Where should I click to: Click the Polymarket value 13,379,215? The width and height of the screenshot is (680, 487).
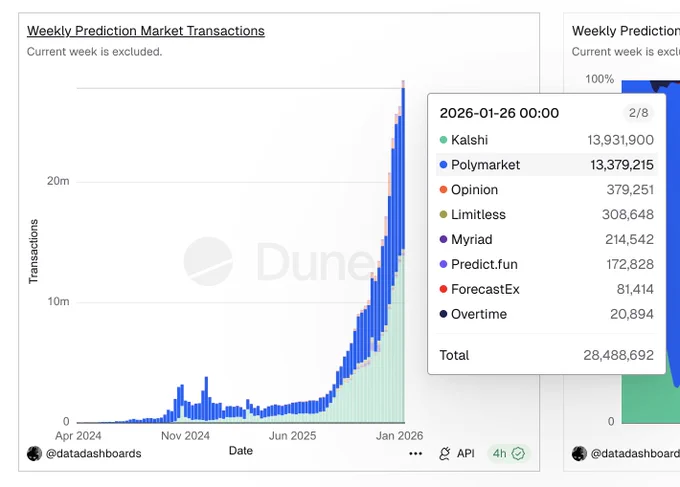pos(621,165)
